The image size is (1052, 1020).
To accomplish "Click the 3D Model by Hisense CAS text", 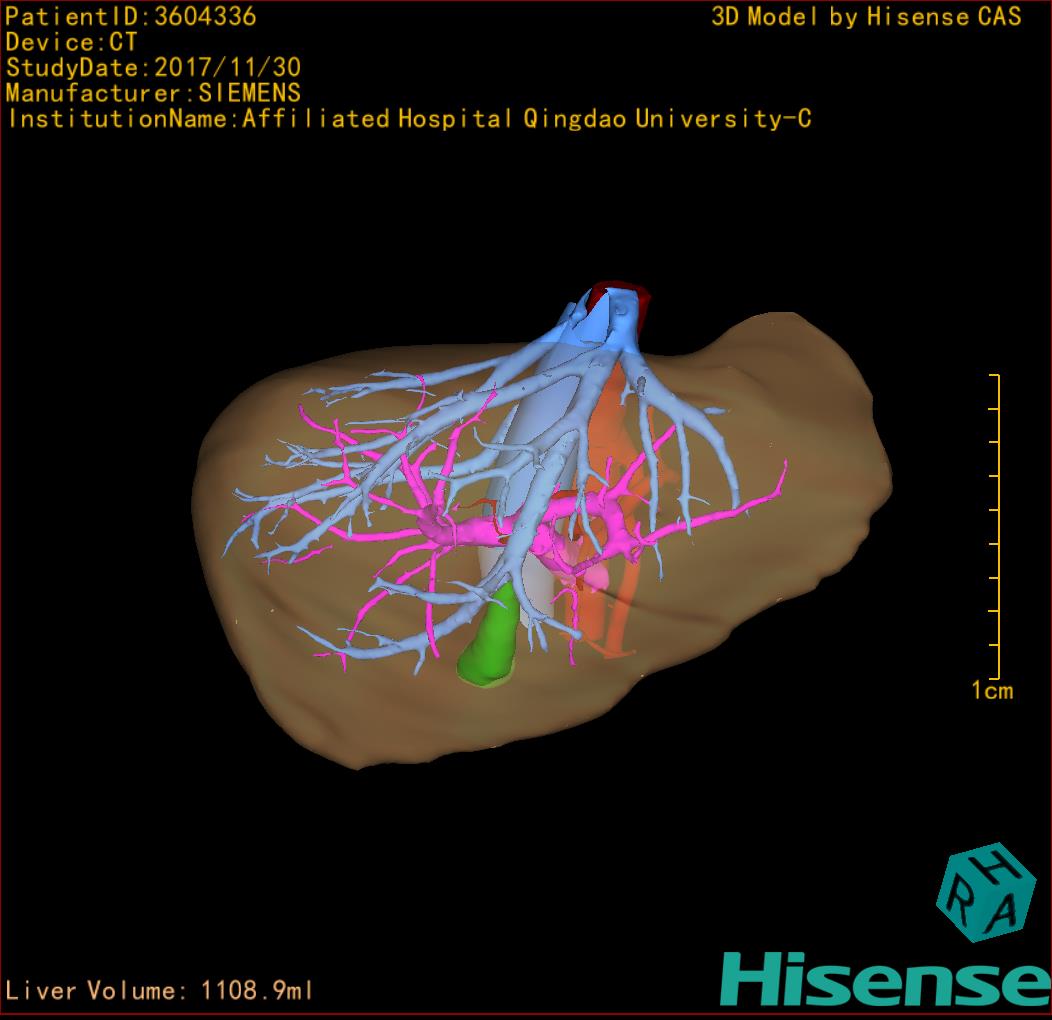I will pos(866,17).
